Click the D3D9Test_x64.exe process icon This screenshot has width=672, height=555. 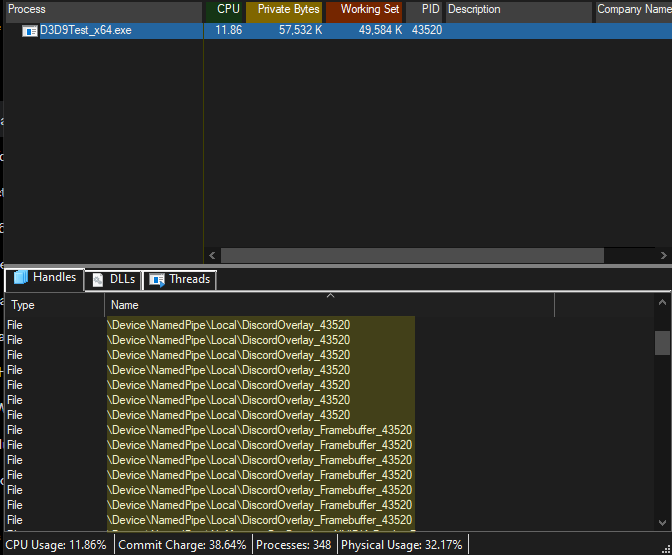(x=30, y=31)
